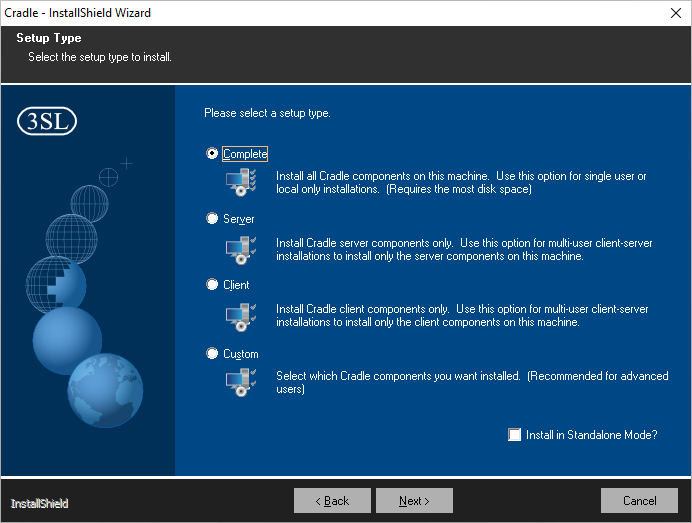The width and height of the screenshot is (692, 523).
Task: Click the Back button
Action: (x=332, y=500)
